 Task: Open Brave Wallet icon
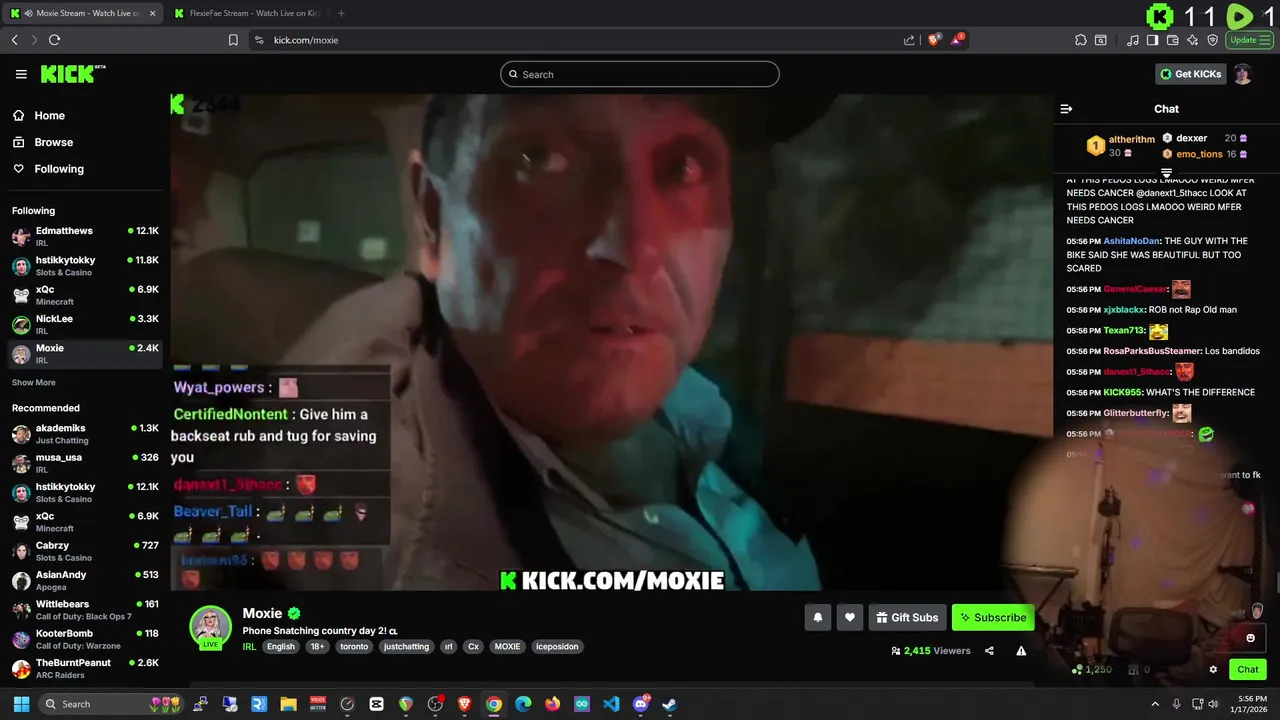pos(1173,40)
